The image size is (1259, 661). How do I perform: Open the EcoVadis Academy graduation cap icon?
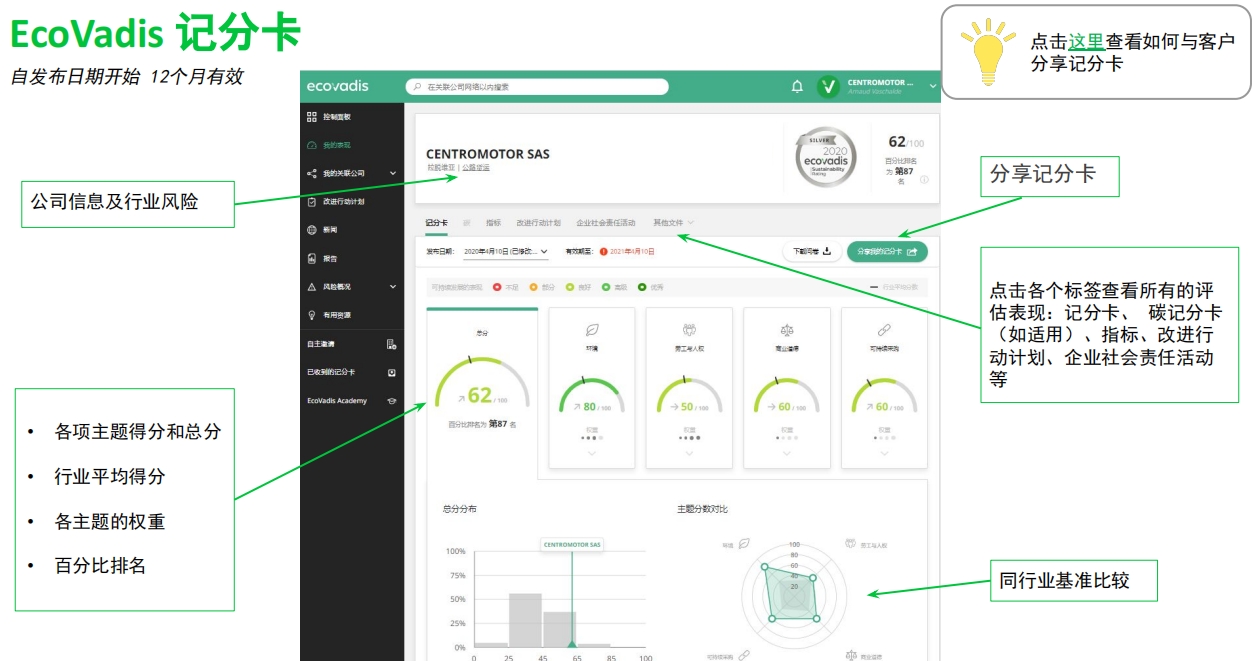pos(391,400)
